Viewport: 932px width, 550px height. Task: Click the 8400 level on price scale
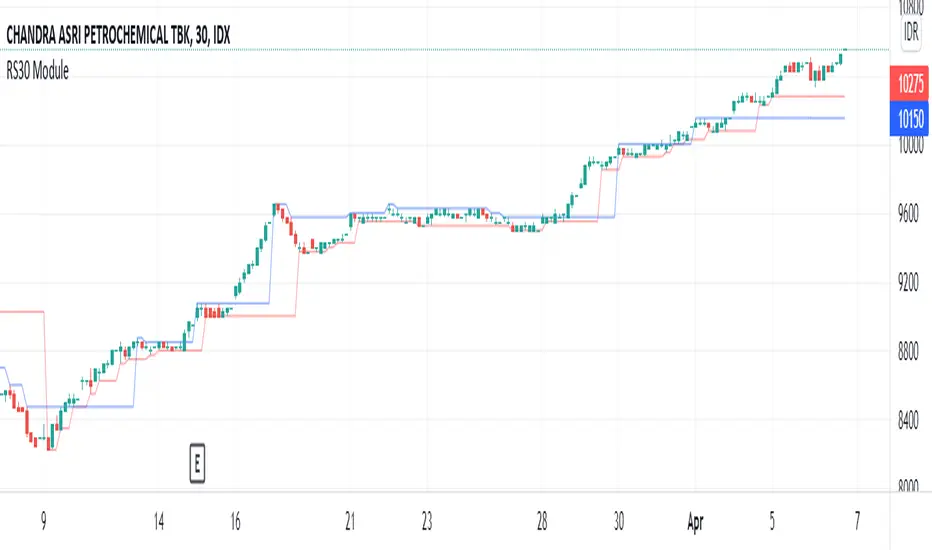tap(910, 420)
